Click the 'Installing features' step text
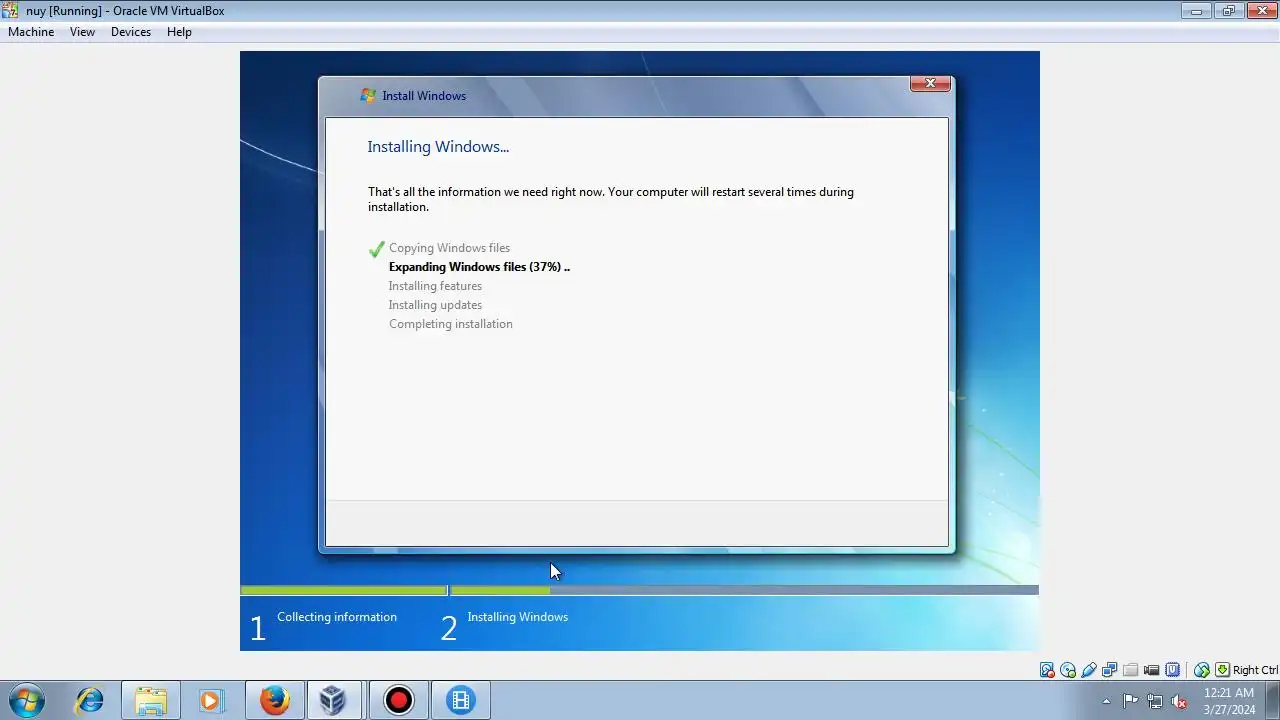Screen dimensions: 1280x720 click(435, 286)
